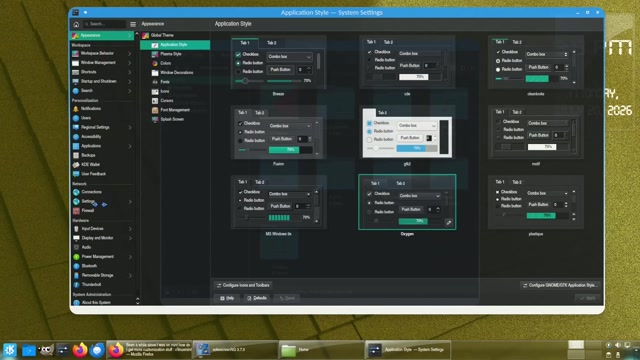This screenshot has width=640, height=360.
Task: Open Accessibility settings
Action: click(x=102, y=137)
